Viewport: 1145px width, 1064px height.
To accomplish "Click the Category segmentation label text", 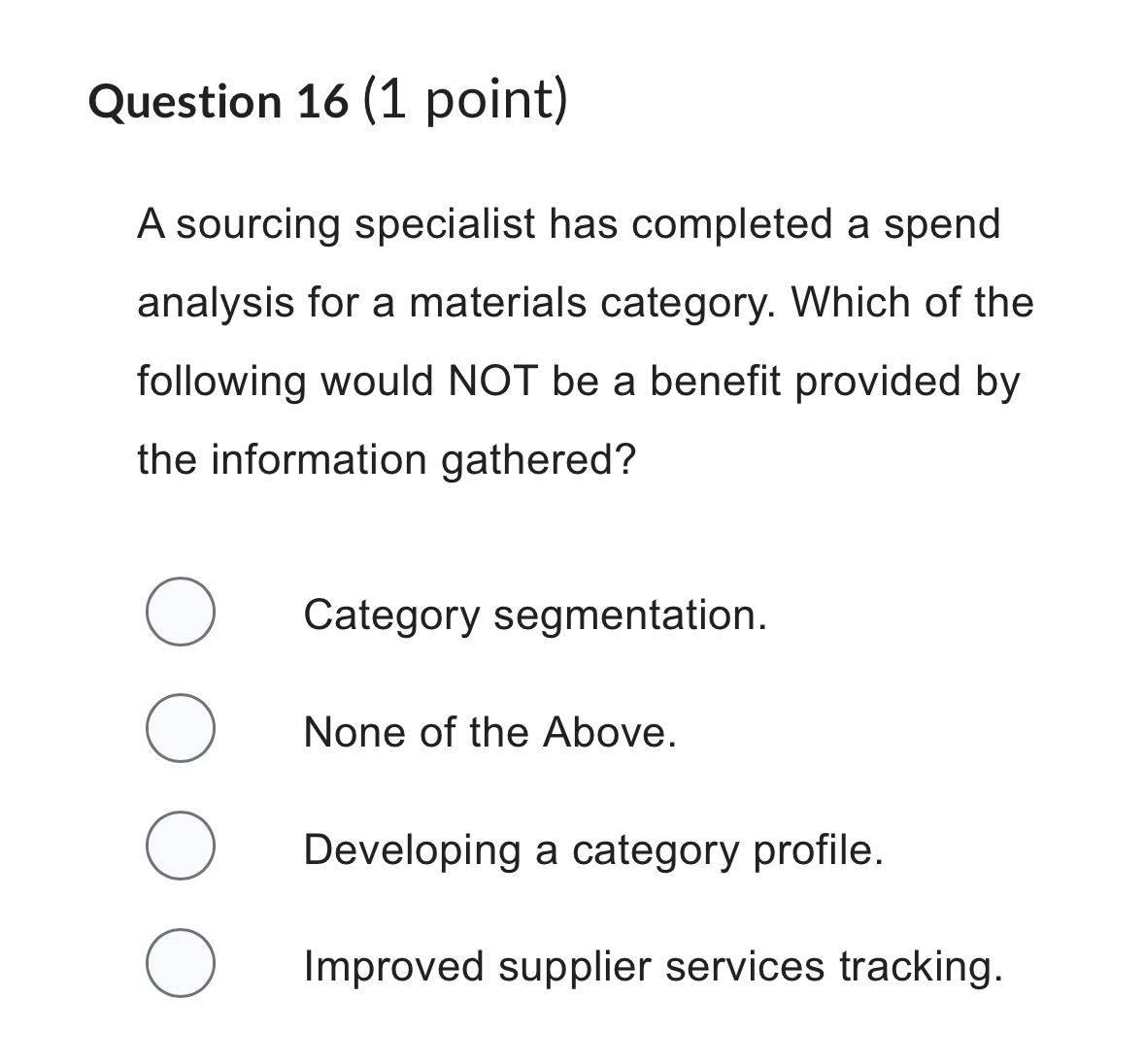I will pyautogui.click(x=535, y=615).
